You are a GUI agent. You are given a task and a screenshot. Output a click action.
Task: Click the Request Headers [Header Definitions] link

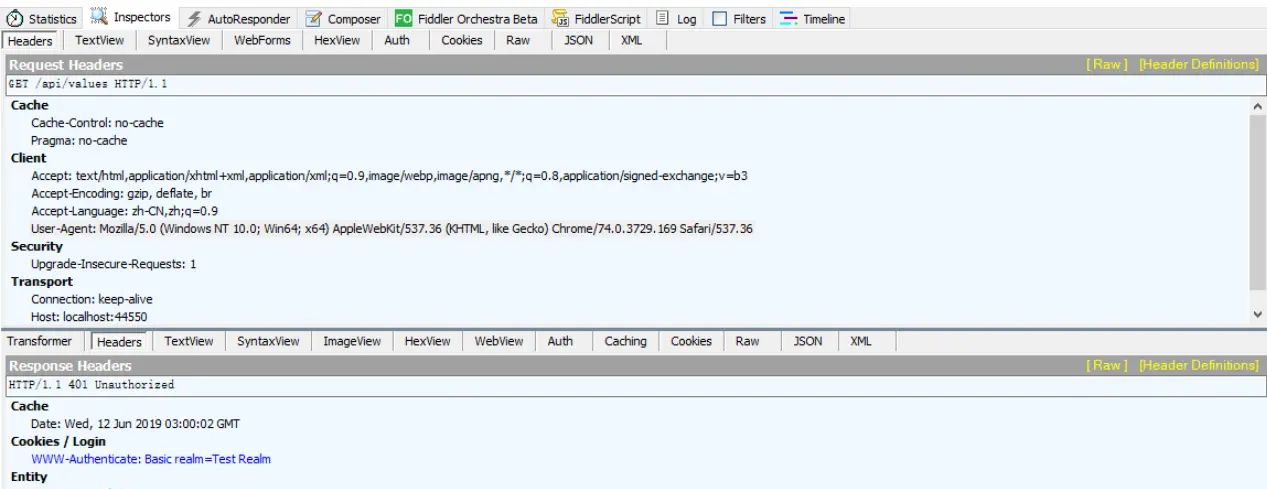[x=1200, y=64]
